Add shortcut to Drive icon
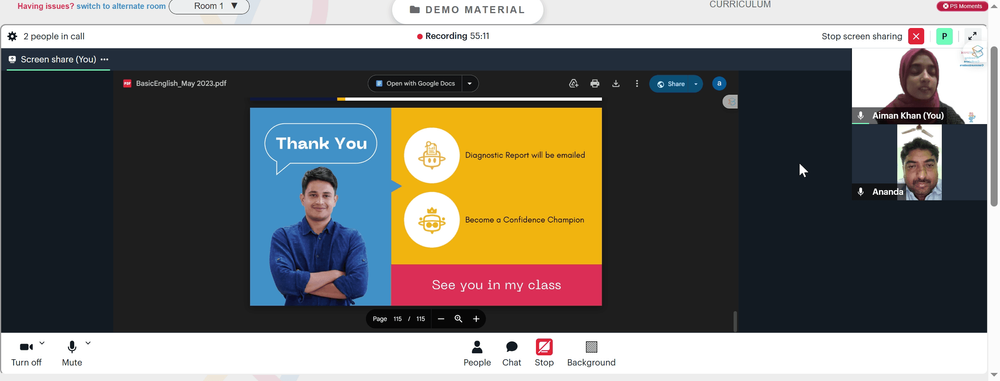The width and height of the screenshot is (1000, 381). [573, 84]
